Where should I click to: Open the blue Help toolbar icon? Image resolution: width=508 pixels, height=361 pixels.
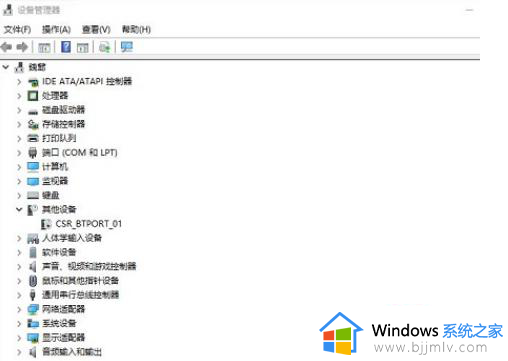tap(66, 47)
